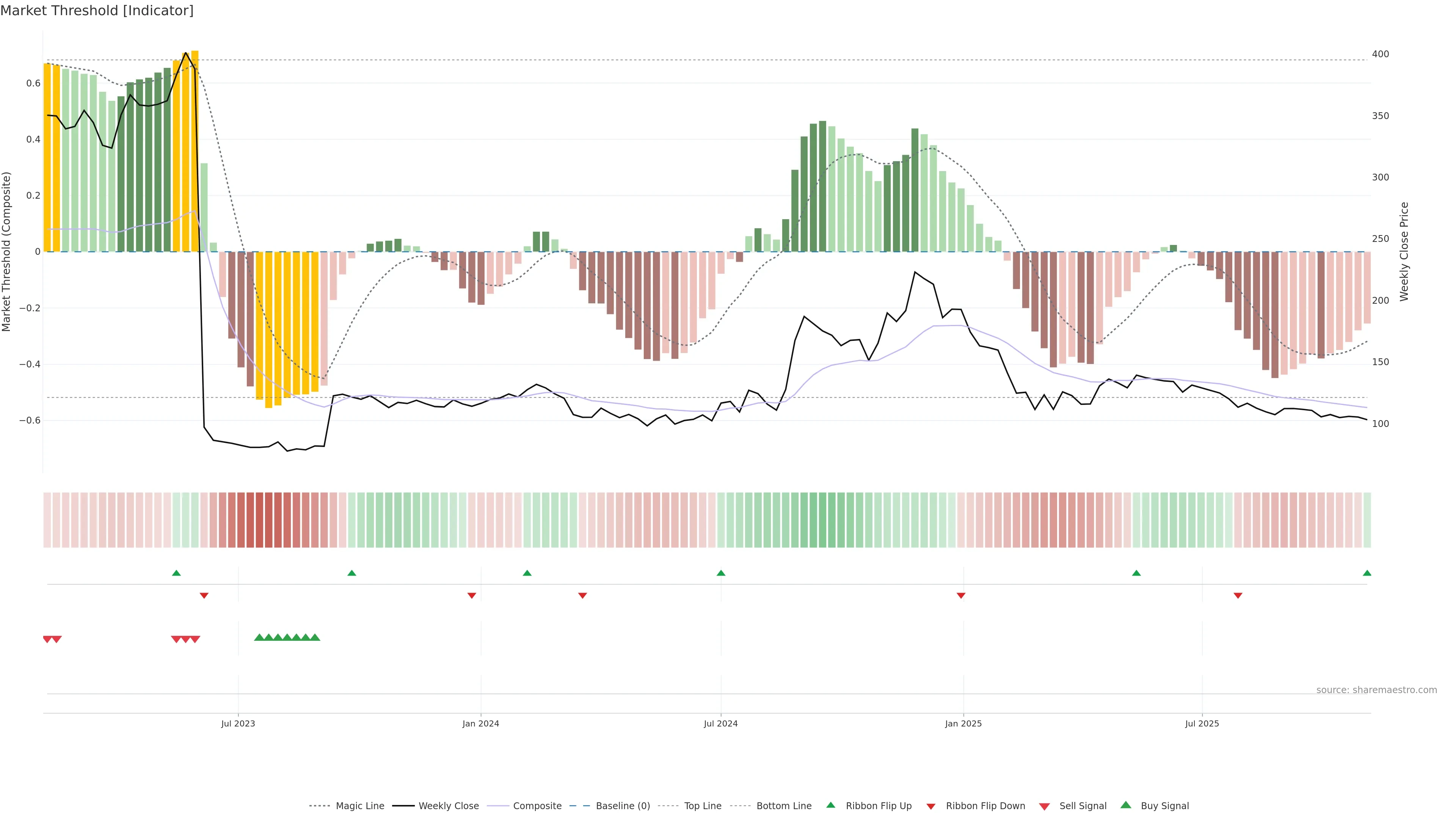The image size is (1456, 819).
Task: Click the Ribbon Flip Down legend triangle
Action: (930, 806)
